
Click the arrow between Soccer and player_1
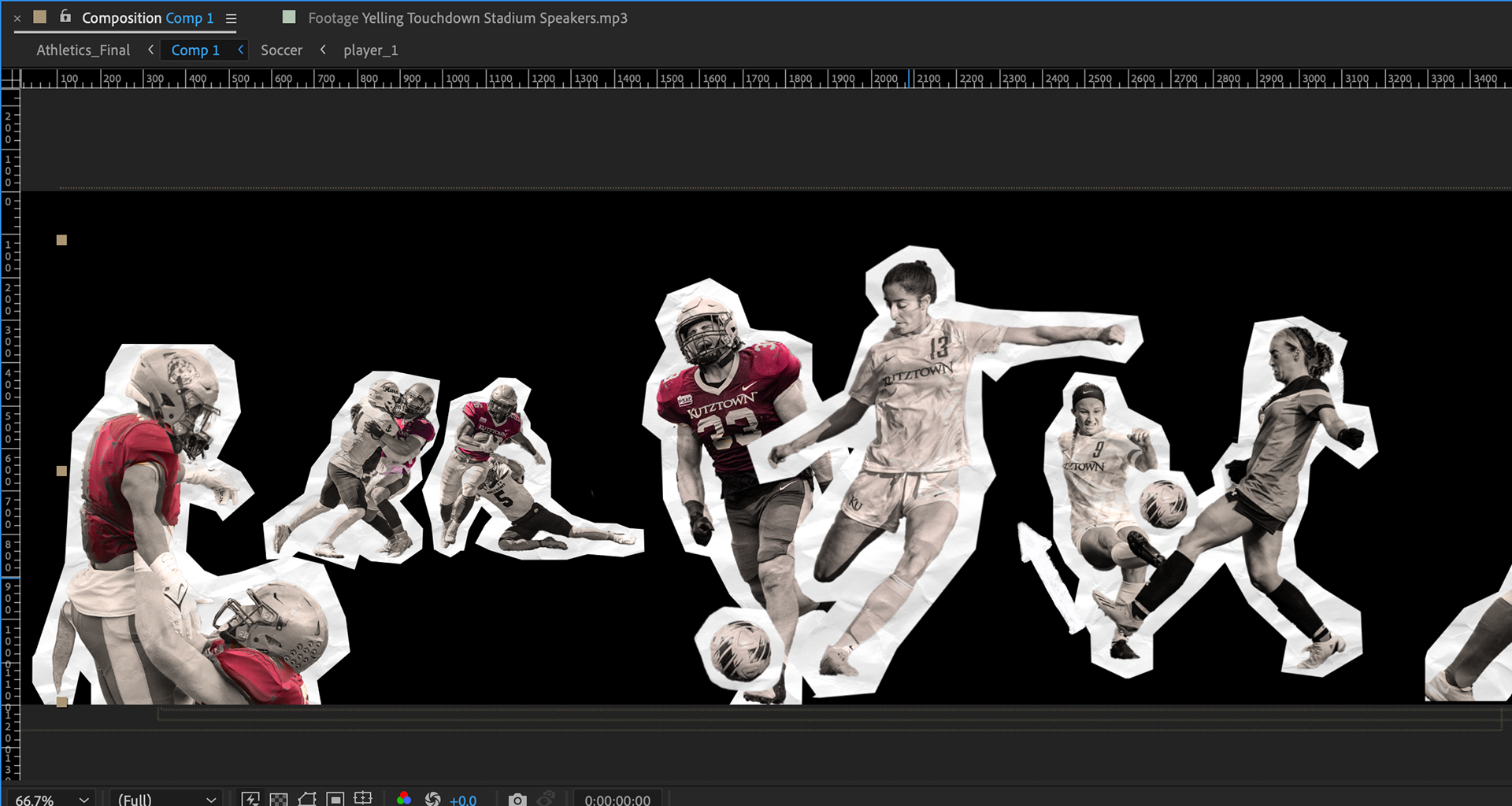click(x=323, y=49)
